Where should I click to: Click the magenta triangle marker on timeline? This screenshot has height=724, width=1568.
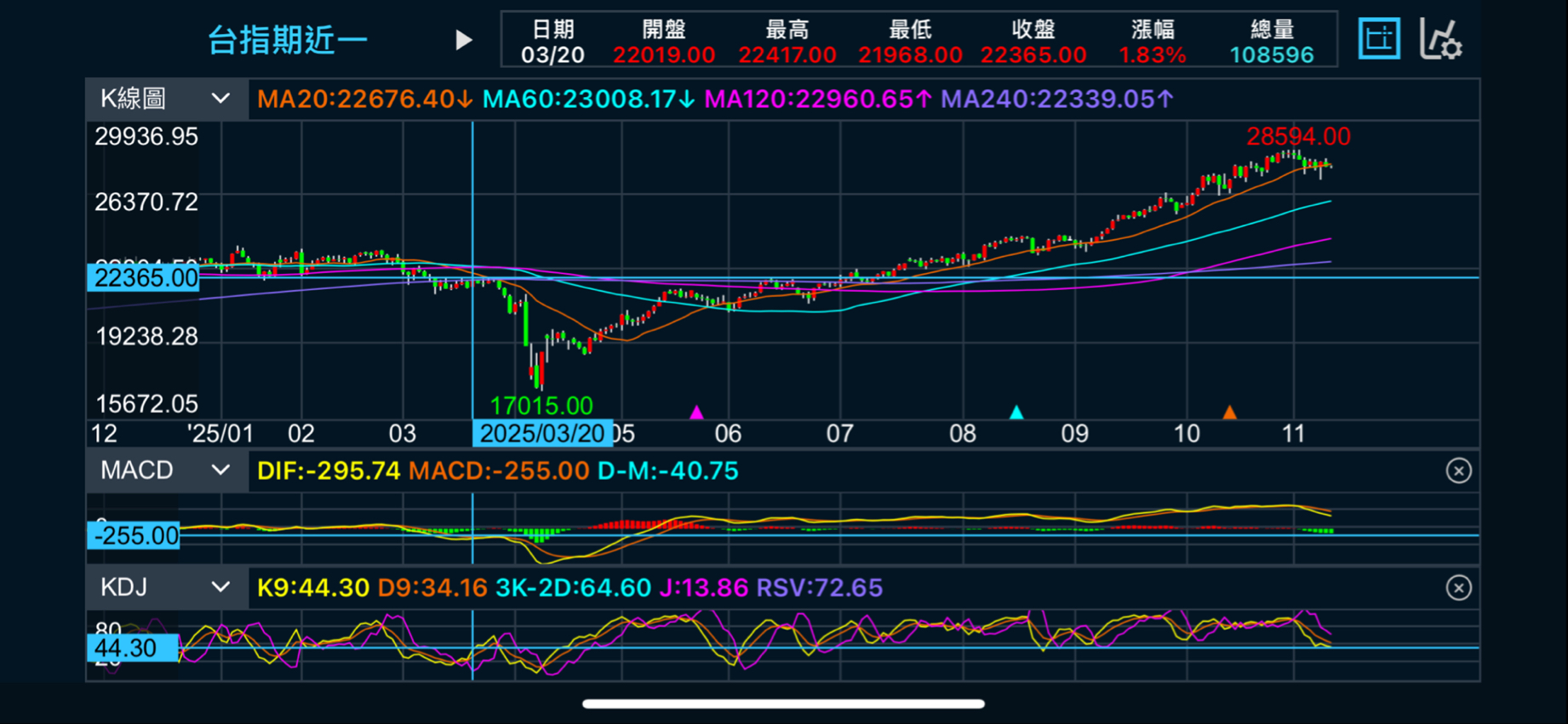click(x=696, y=413)
